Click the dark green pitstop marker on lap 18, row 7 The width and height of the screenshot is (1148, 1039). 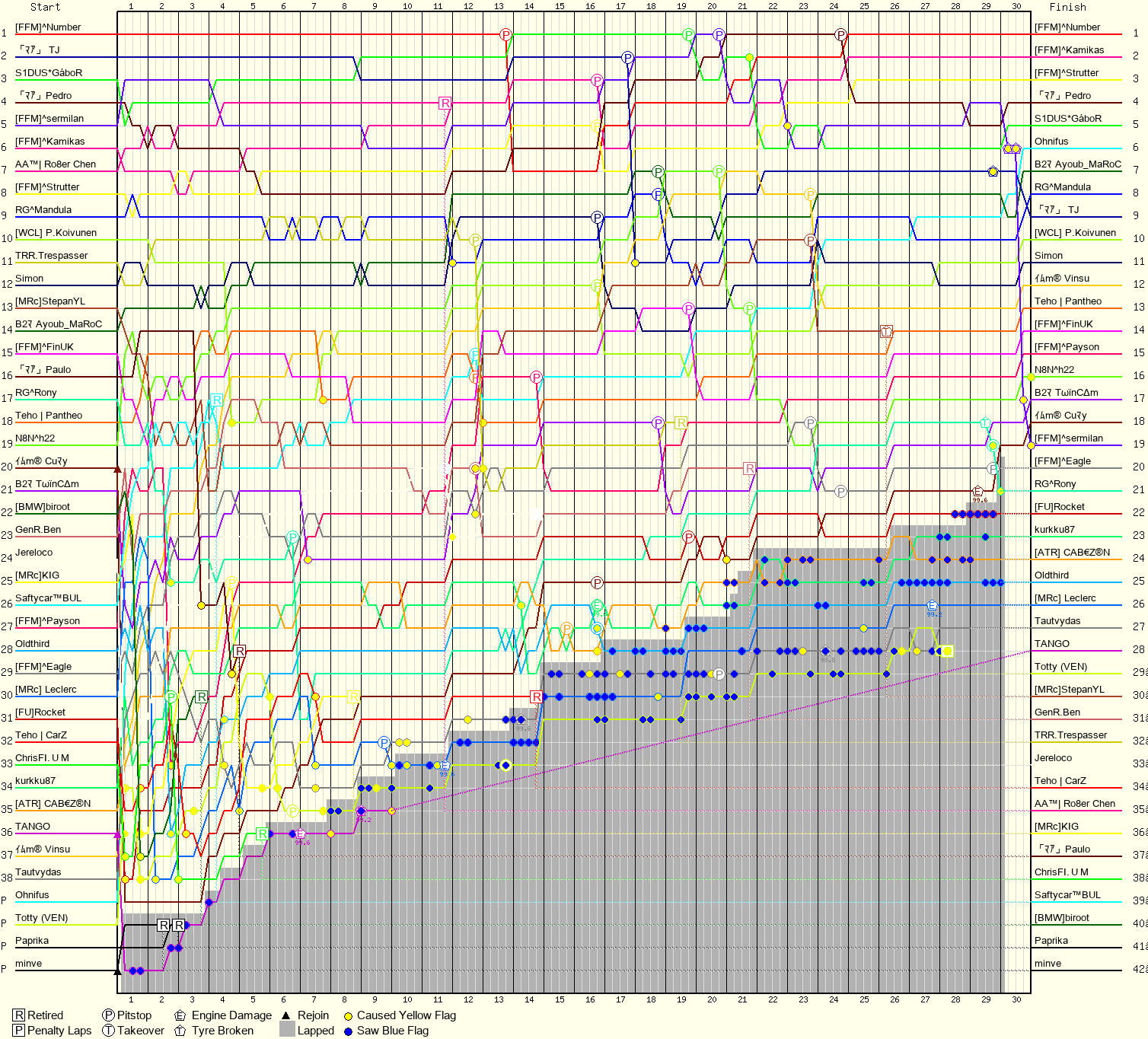(658, 172)
